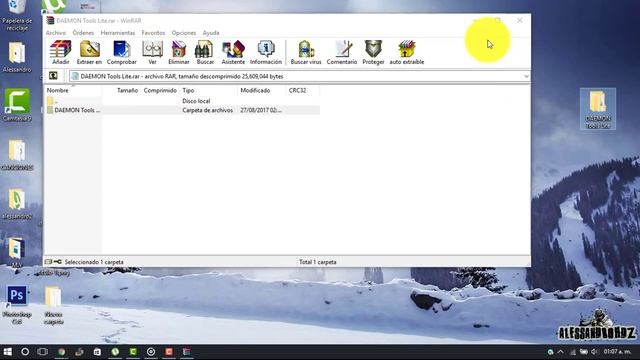Select the MV desktop icon
This screenshot has width=640, height=360.
click(x=17, y=253)
